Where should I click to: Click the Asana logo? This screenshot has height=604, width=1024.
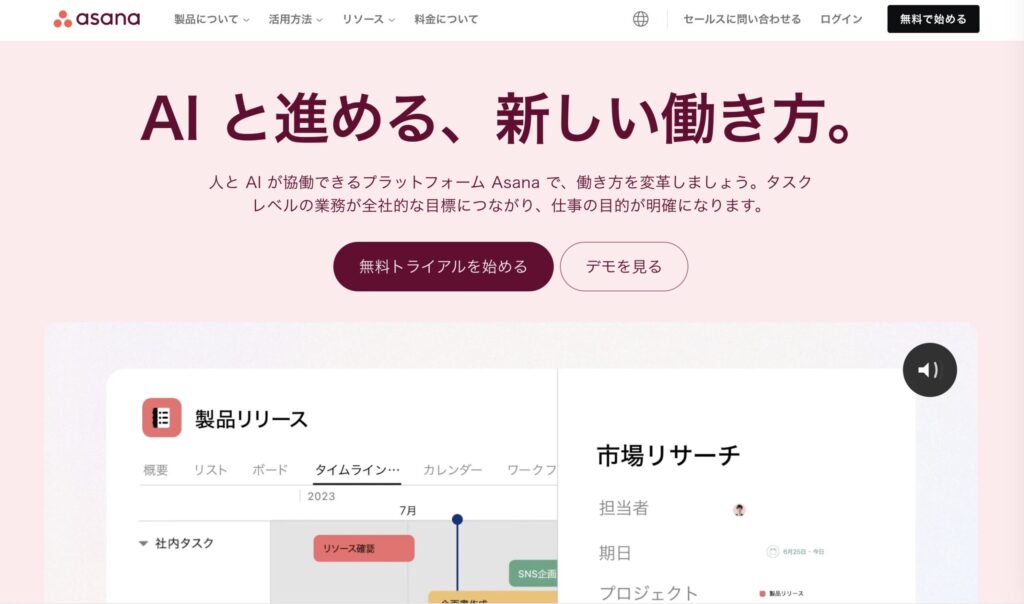97,19
